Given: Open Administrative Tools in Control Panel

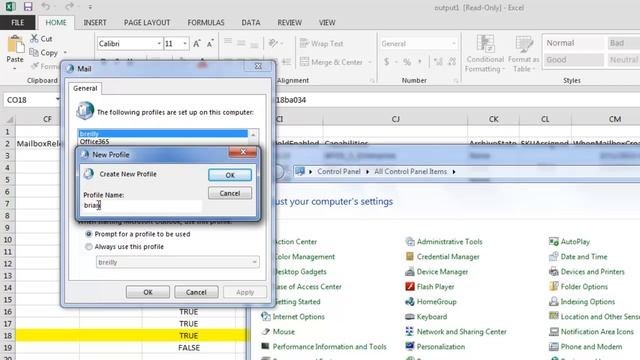Looking at the screenshot, I should (x=449, y=242).
